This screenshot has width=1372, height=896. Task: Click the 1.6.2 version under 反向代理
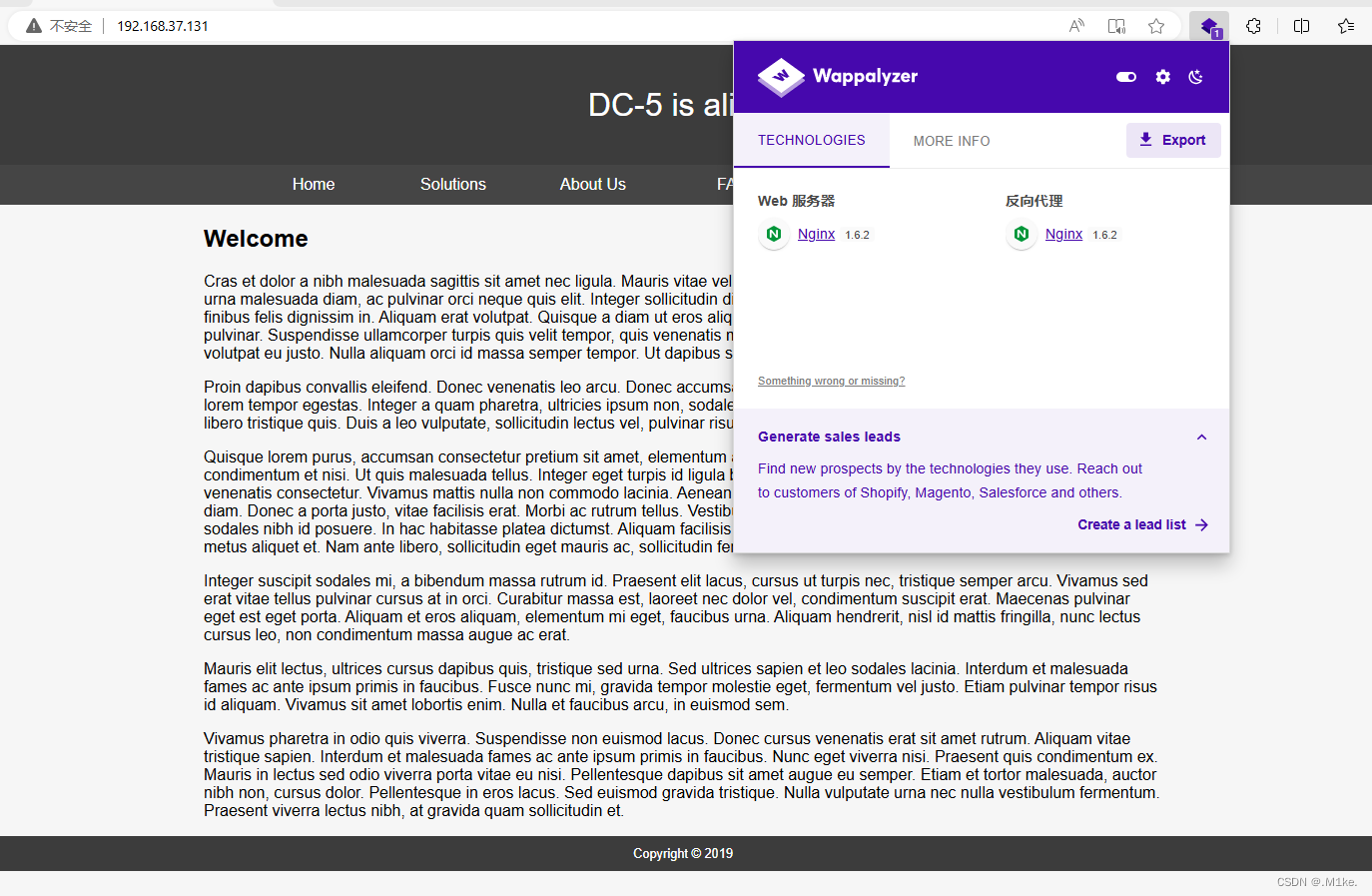pyautogui.click(x=1105, y=235)
